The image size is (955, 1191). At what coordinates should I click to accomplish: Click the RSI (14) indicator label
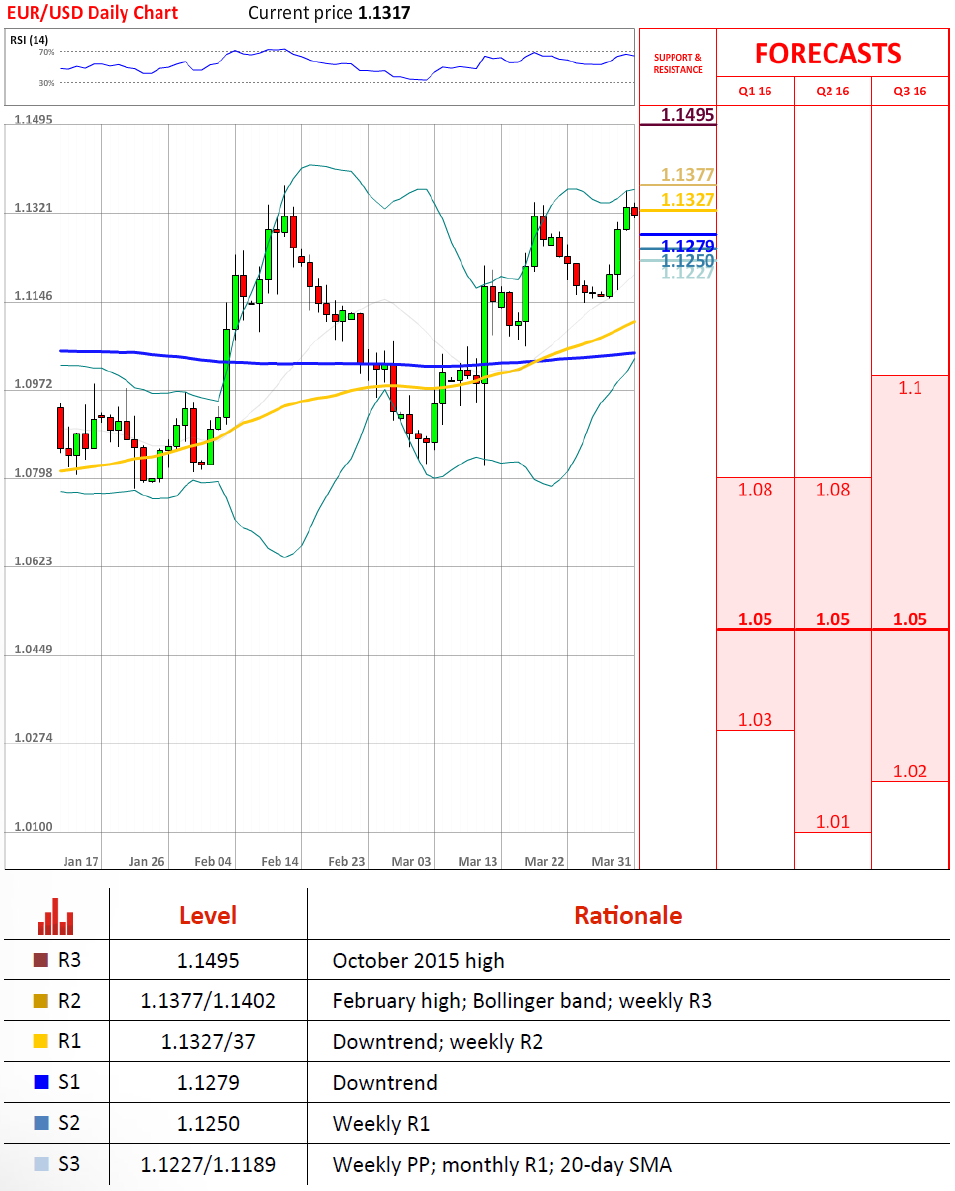pyautogui.click(x=29, y=39)
